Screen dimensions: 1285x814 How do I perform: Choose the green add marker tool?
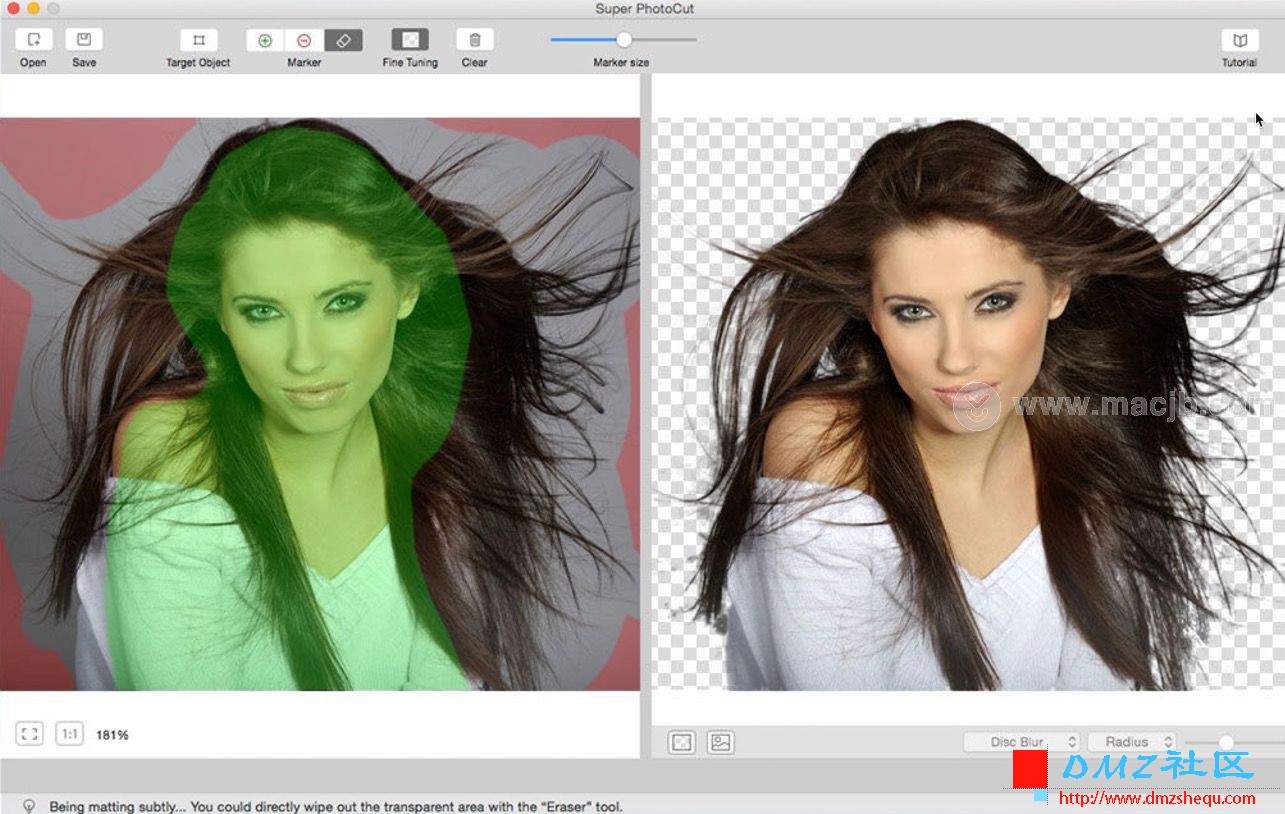265,40
